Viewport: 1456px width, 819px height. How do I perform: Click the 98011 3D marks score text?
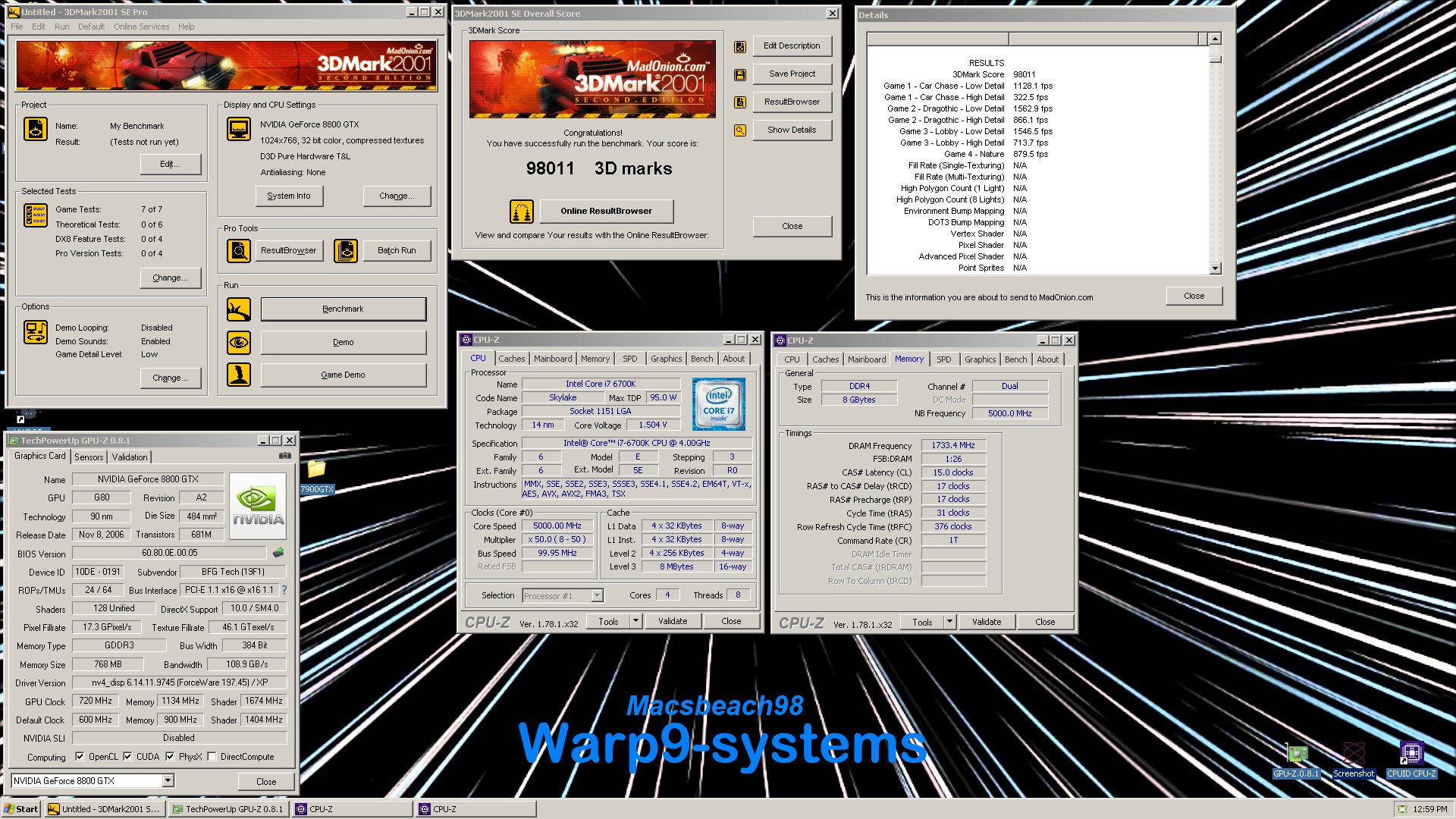(599, 168)
